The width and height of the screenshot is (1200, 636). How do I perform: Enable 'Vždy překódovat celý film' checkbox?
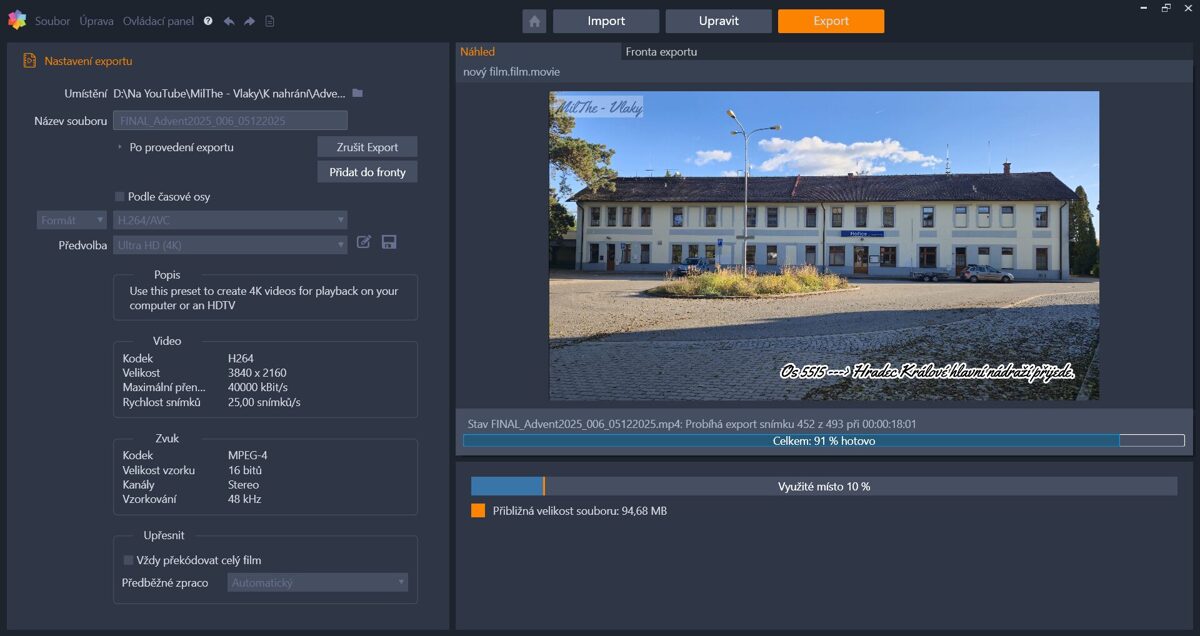(x=128, y=560)
